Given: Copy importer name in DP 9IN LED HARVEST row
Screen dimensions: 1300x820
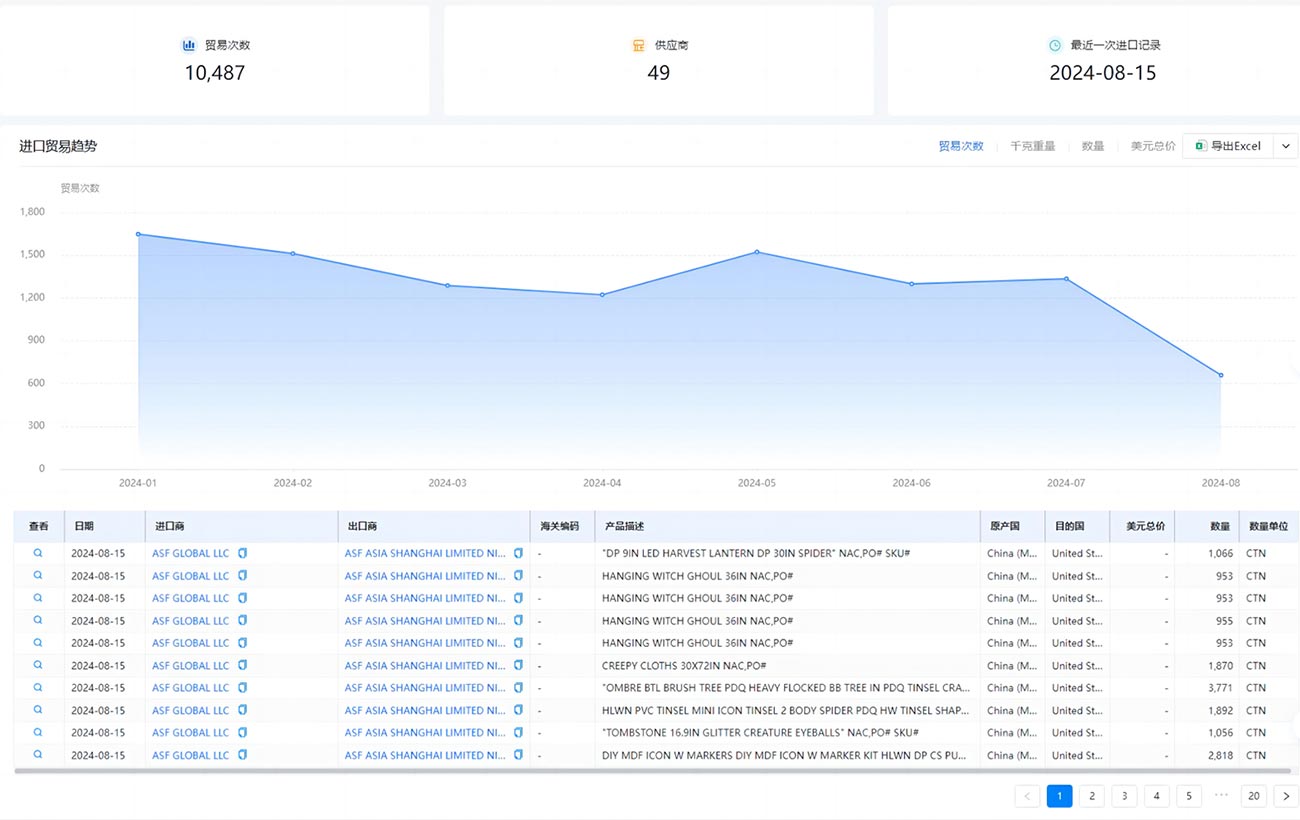Looking at the screenshot, I should 242,552.
